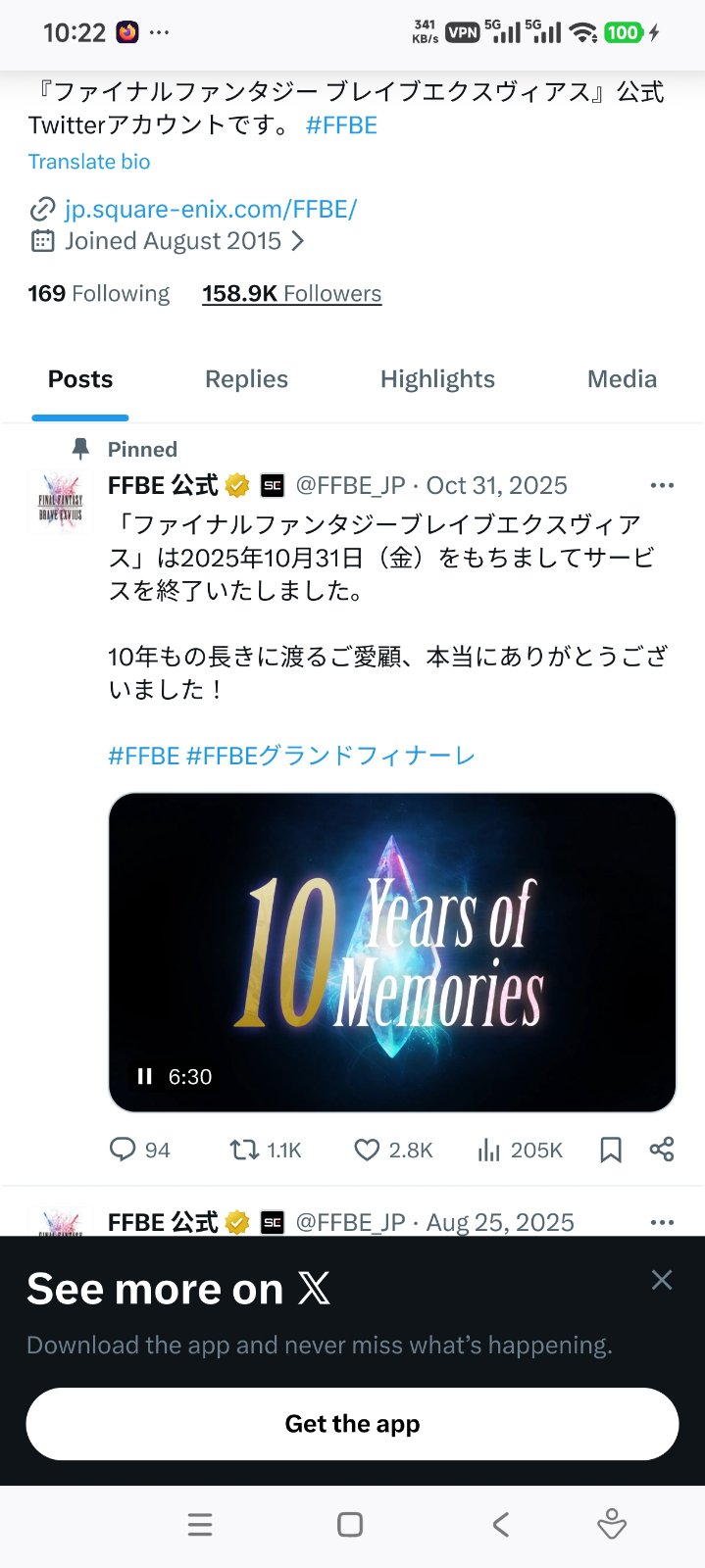Switch to the Replies tab

[246, 379]
